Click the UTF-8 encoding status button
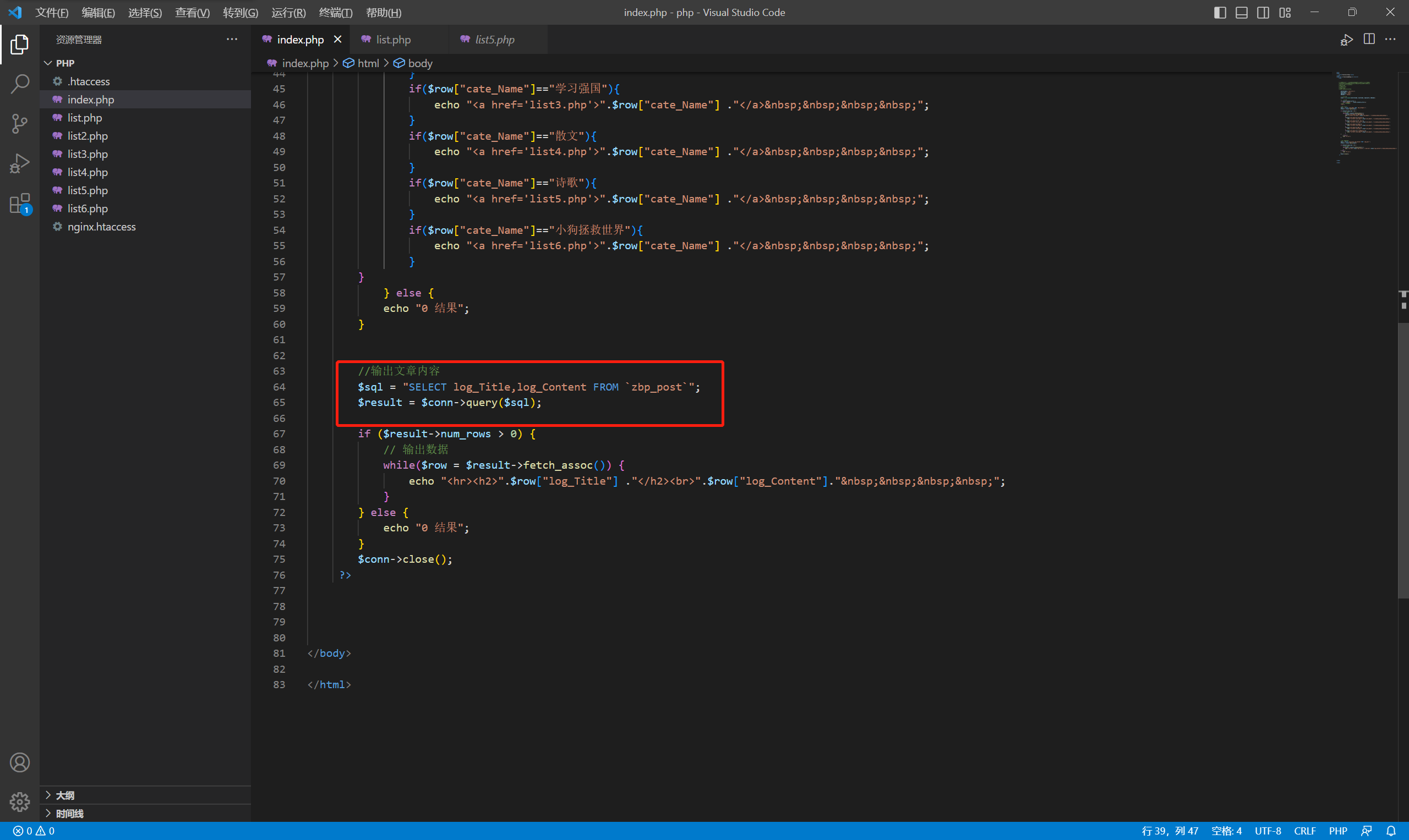Image resolution: width=1409 pixels, height=840 pixels. tap(1268, 831)
